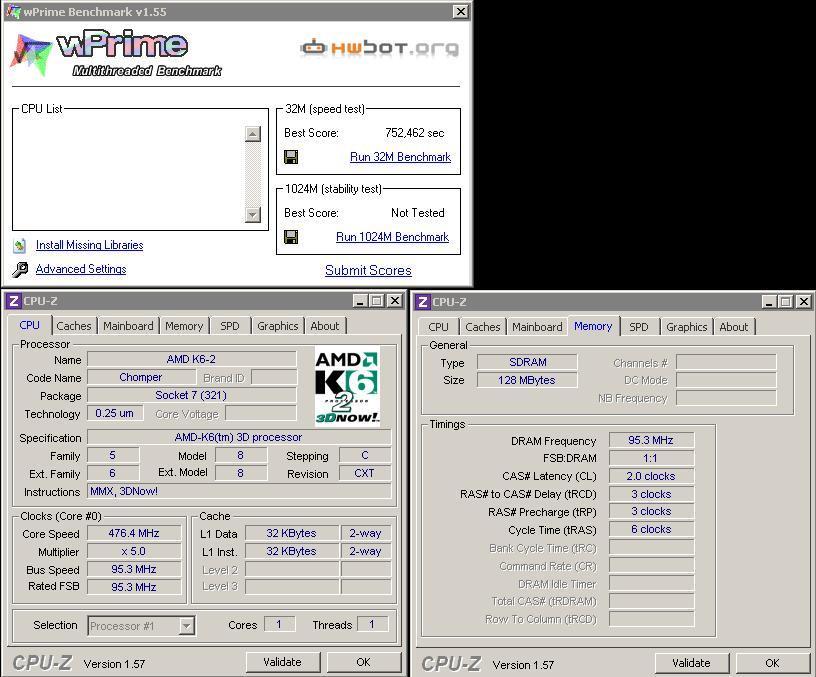816x677 pixels.
Task: Click the Code Name field Chomper
Action: [141, 377]
